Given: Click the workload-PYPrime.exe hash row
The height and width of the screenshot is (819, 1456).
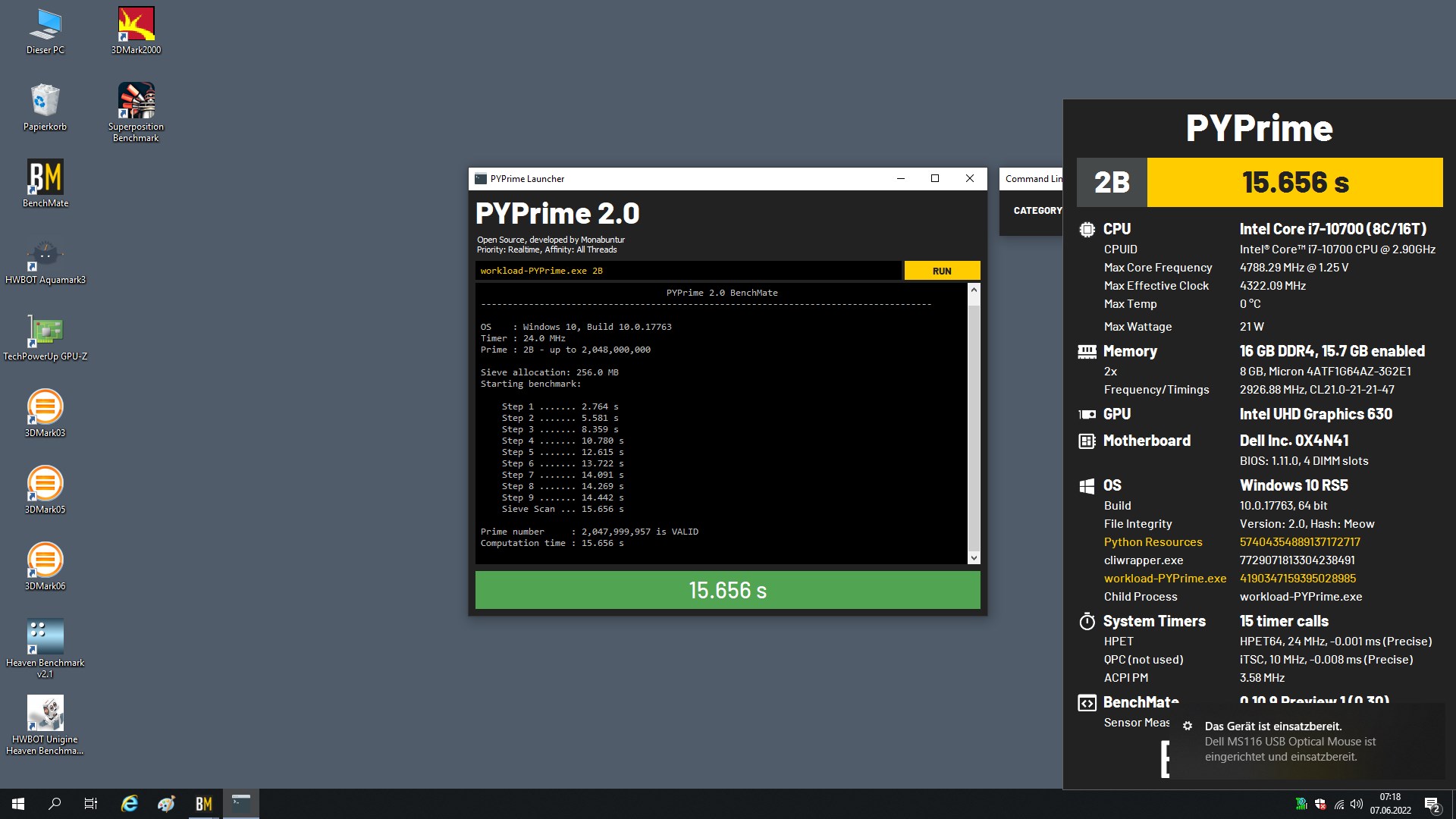Looking at the screenshot, I should coord(1230,579).
